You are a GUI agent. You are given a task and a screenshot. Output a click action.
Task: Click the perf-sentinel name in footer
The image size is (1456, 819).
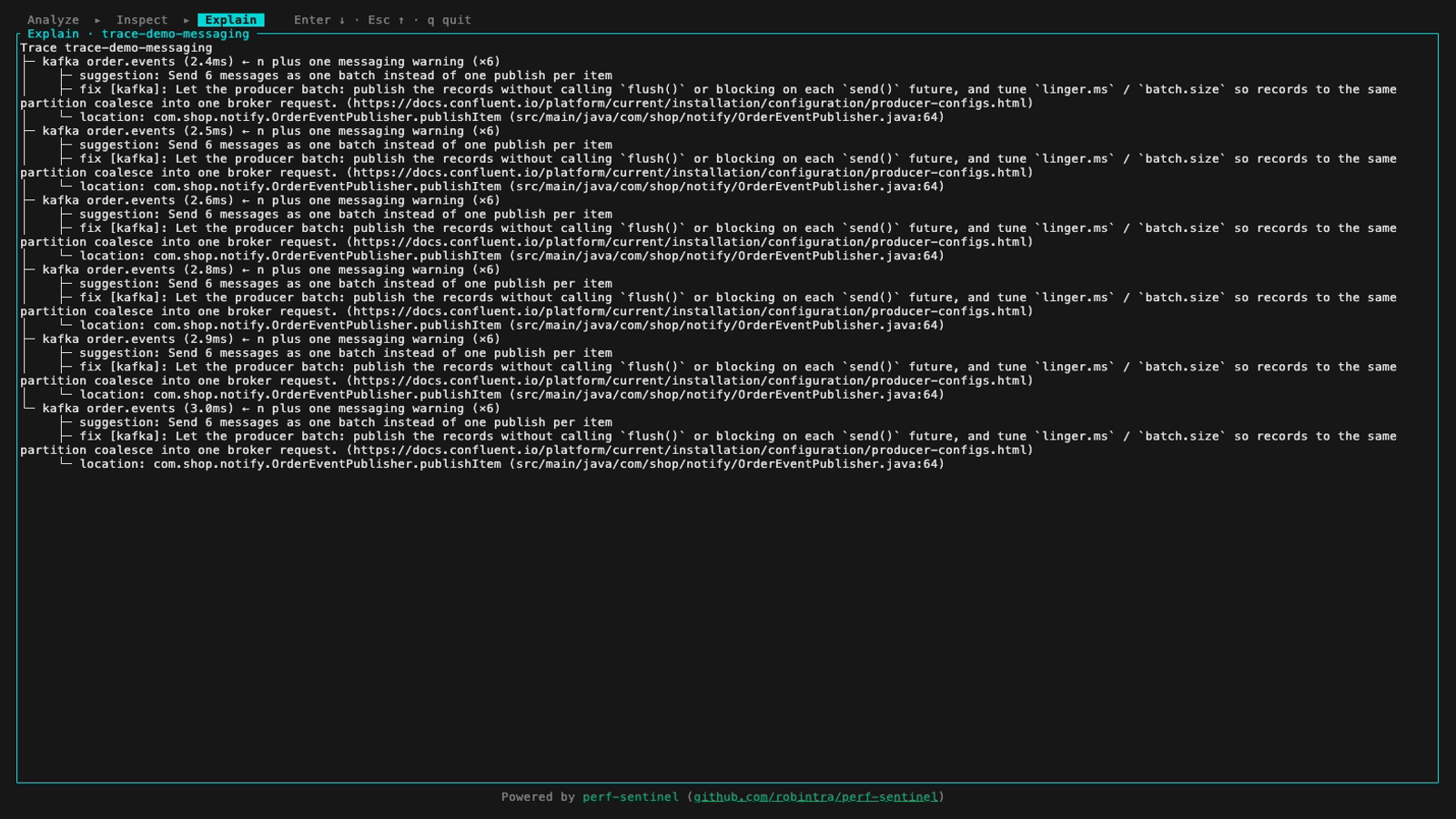tap(631, 797)
